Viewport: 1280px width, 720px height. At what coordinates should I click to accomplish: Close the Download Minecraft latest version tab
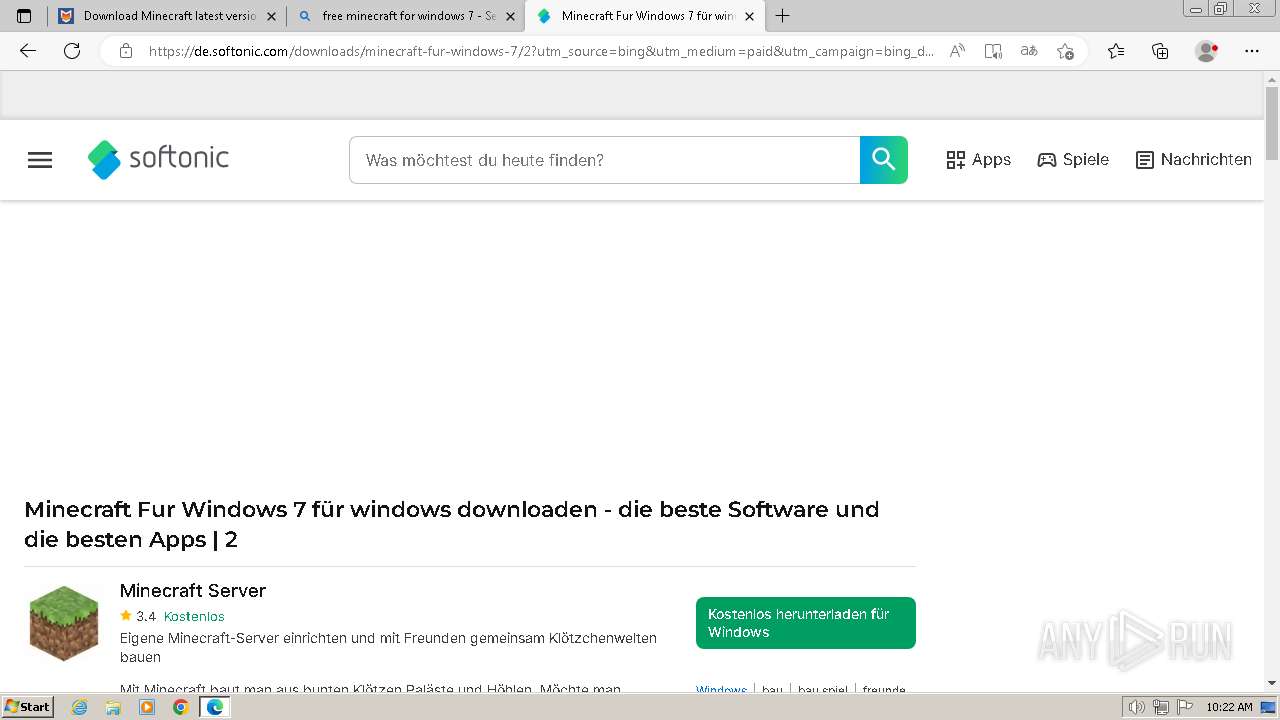tap(271, 16)
